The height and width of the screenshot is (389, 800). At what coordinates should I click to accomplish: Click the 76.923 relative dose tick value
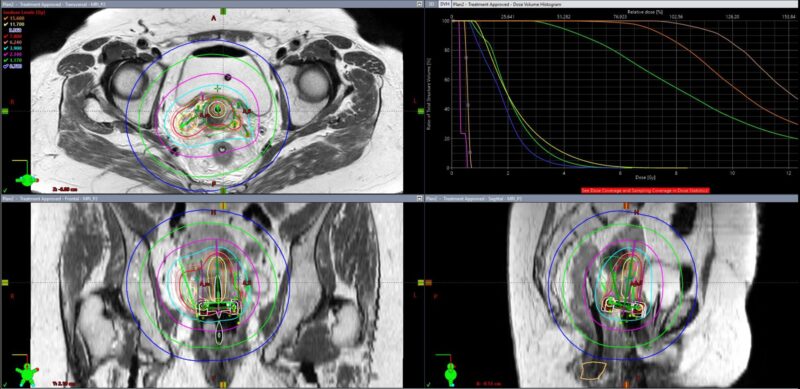point(620,16)
